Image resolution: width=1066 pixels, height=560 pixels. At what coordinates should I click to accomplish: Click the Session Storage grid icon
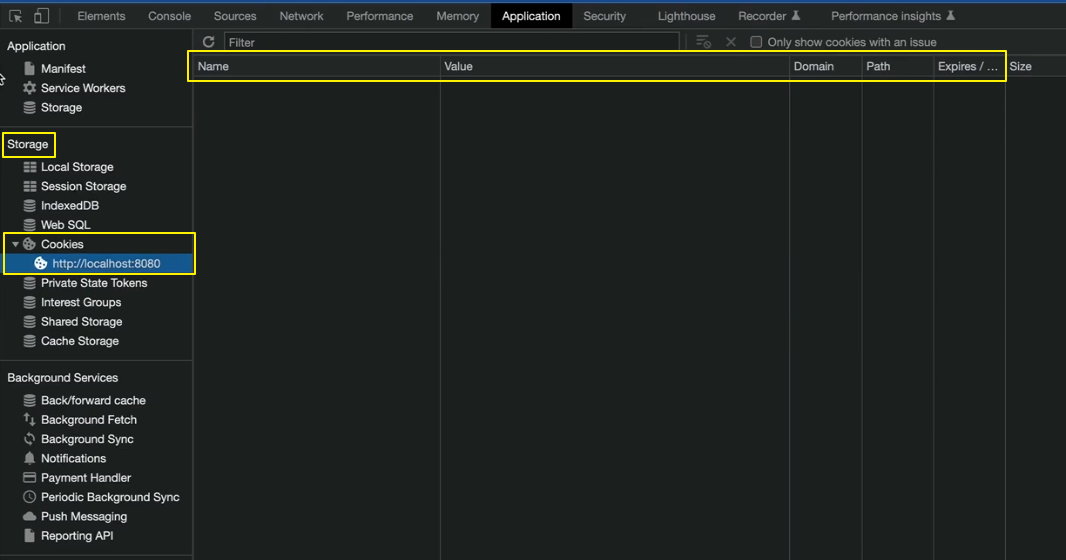[x=30, y=186]
